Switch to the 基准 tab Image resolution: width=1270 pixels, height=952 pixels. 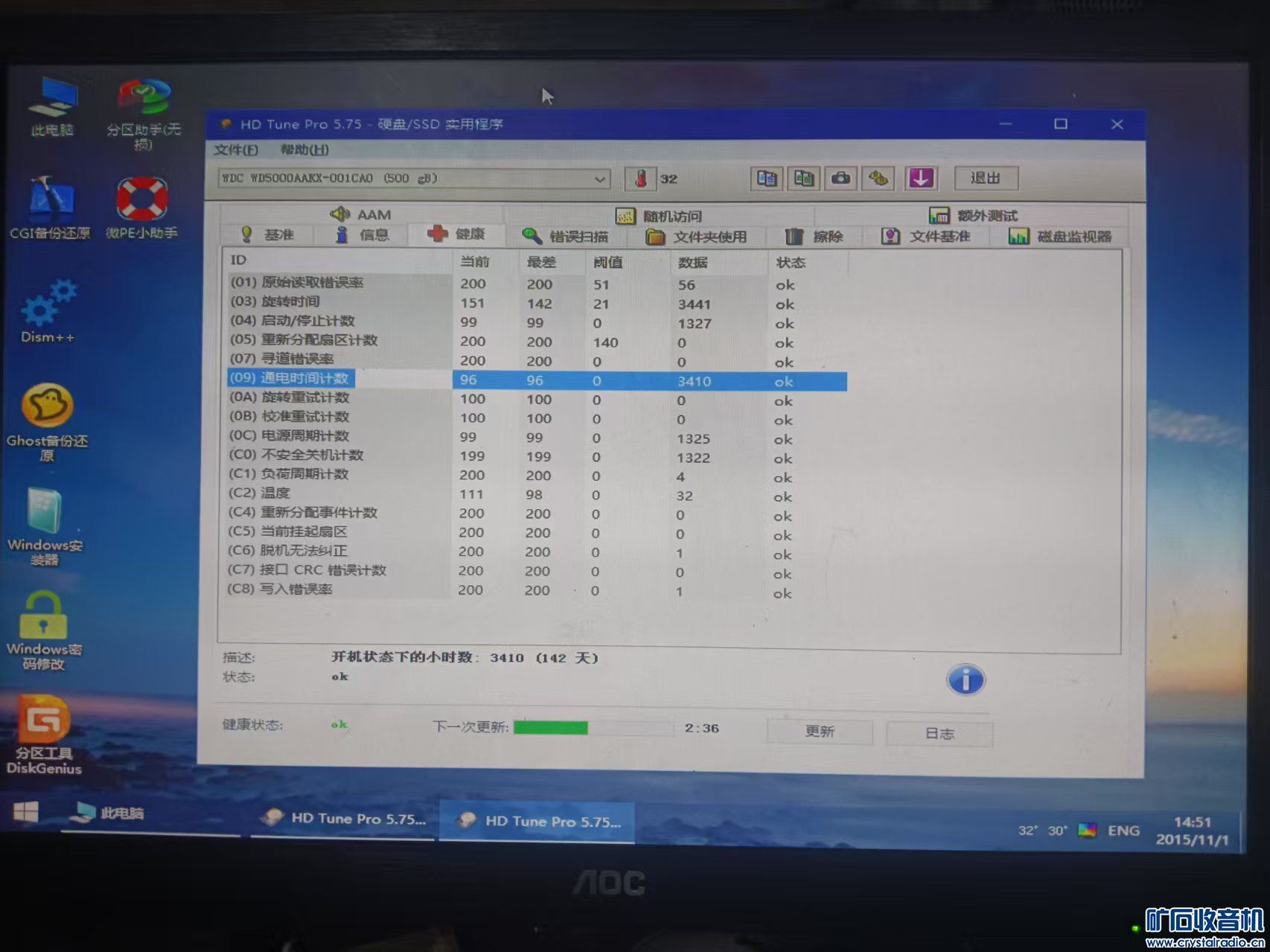click(x=268, y=235)
